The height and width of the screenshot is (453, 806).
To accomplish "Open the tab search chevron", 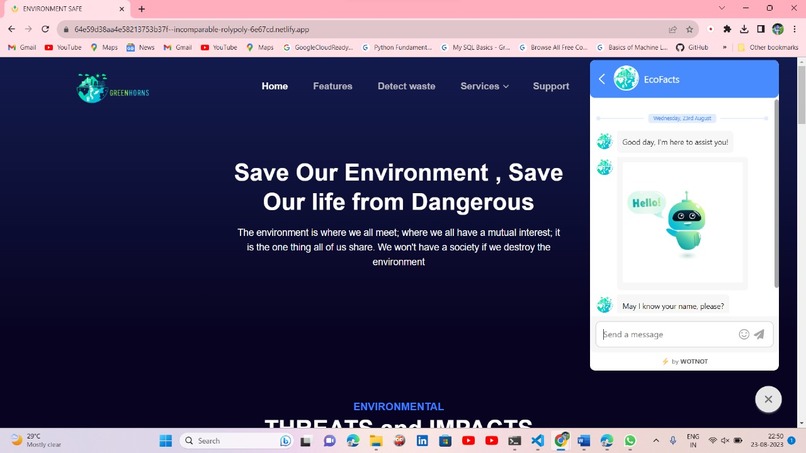I will [x=722, y=8].
